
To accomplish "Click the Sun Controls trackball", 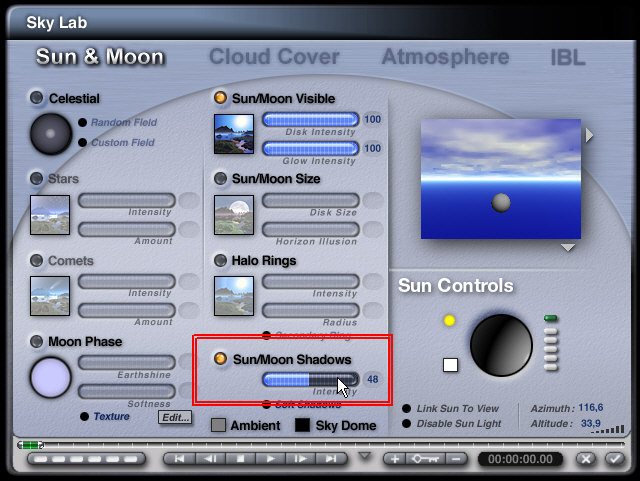I will (x=501, y=345).
